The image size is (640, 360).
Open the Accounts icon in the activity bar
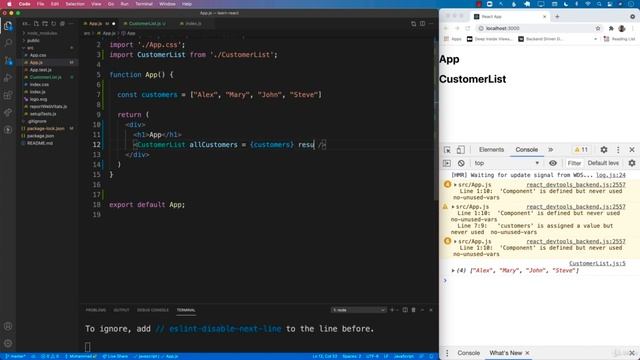pos(8,326)
